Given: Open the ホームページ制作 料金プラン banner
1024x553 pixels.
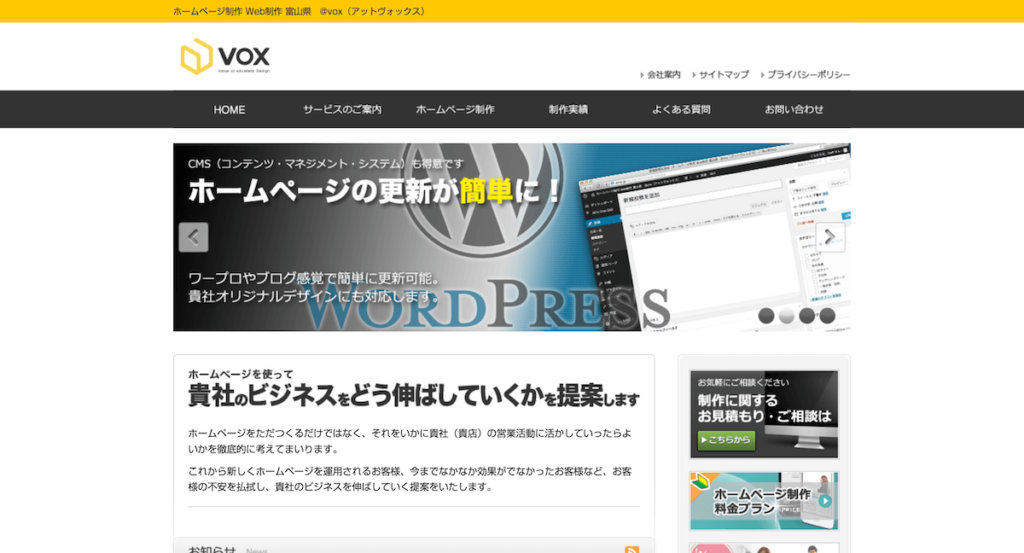Looking at the screenshot, I should pos(764,501).
